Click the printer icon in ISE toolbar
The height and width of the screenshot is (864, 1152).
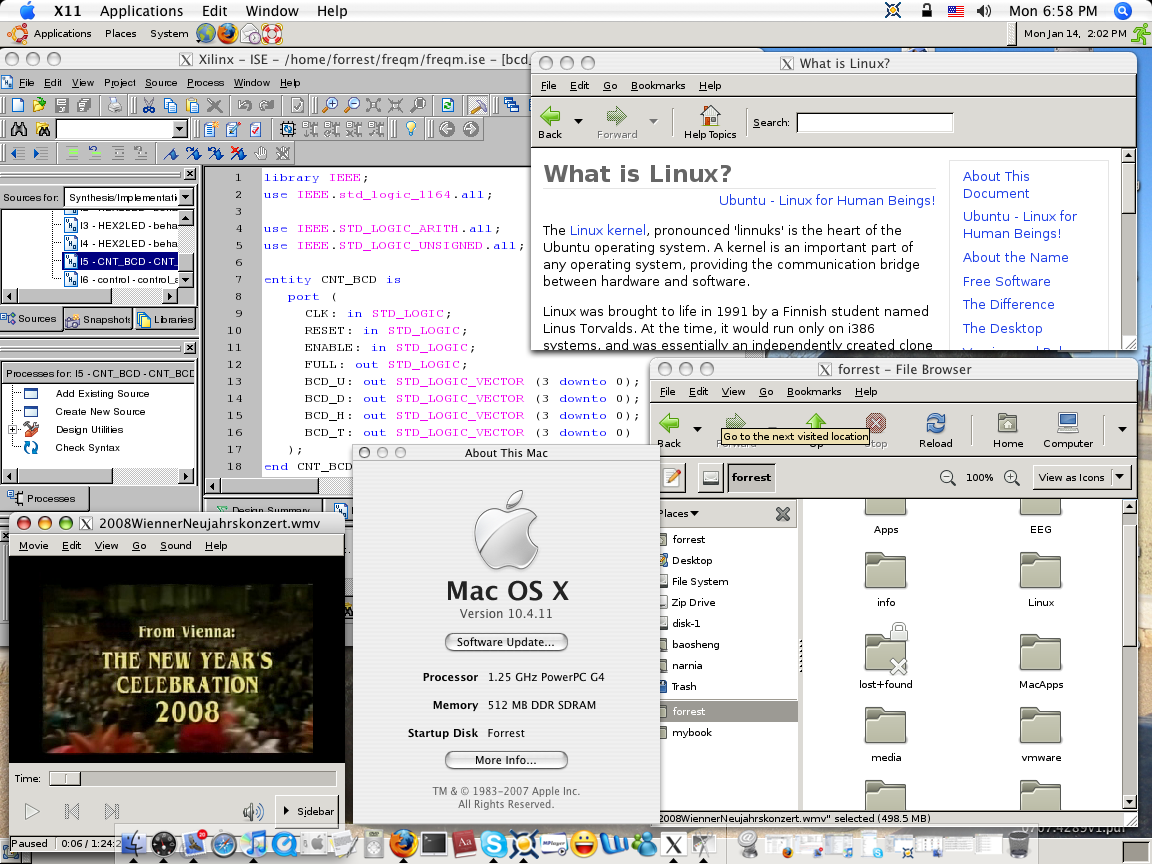point(115,106)
